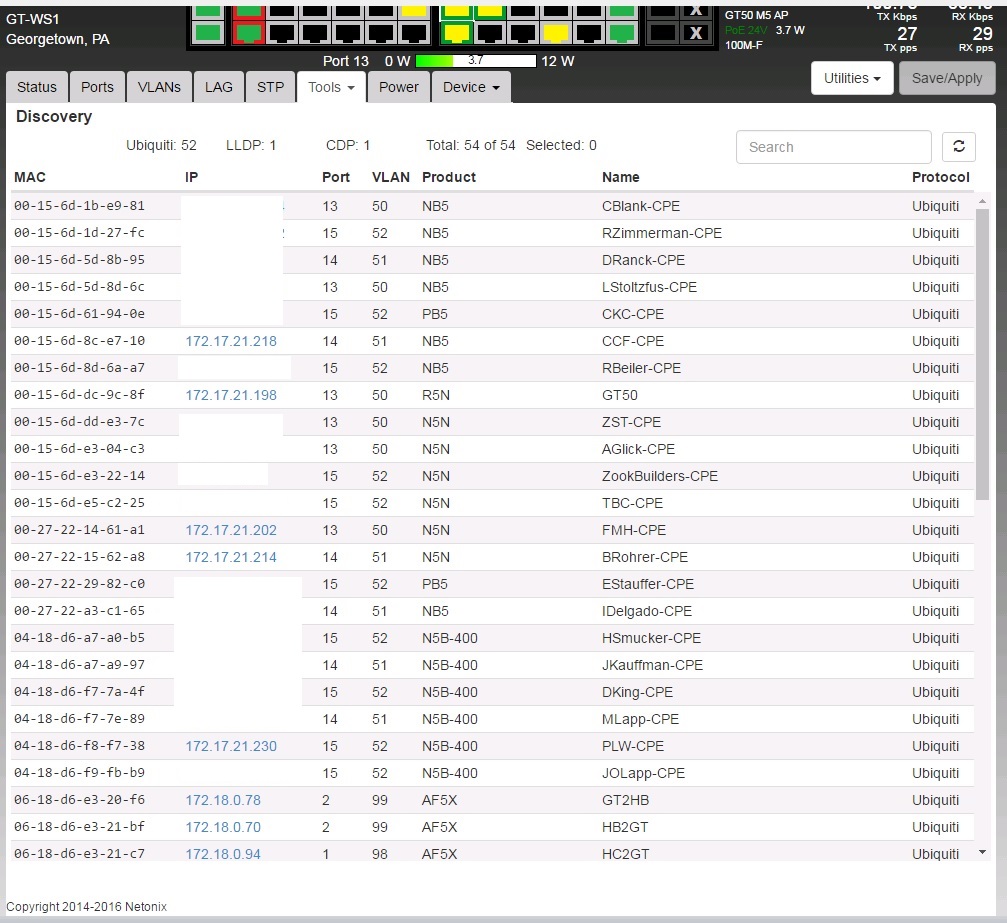
Task: Select the leftmost green port in bottom row
Action: [x=208, y=33]
